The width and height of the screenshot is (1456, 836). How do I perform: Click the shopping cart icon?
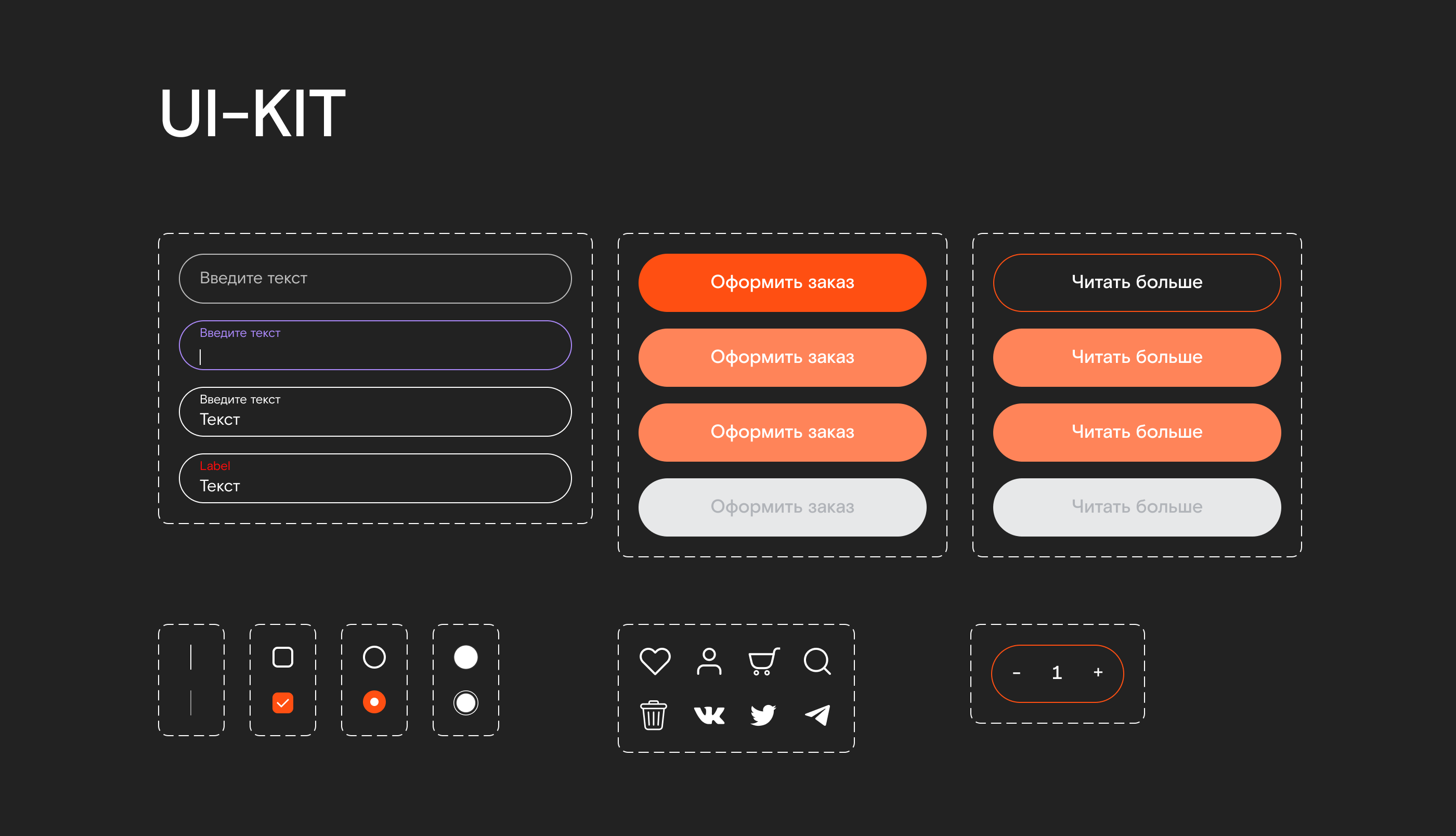pos(763,661)
